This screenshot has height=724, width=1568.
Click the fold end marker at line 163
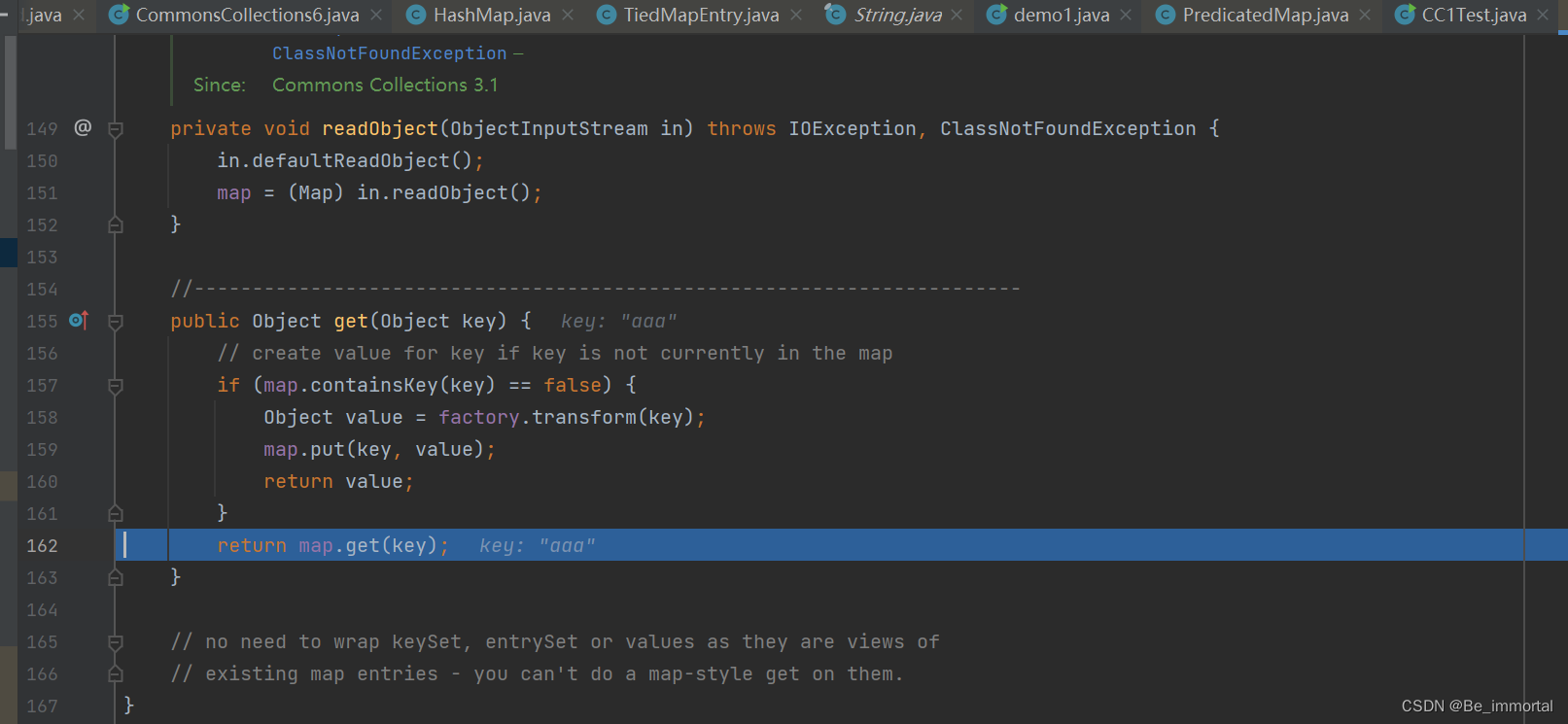pos(116,577)
